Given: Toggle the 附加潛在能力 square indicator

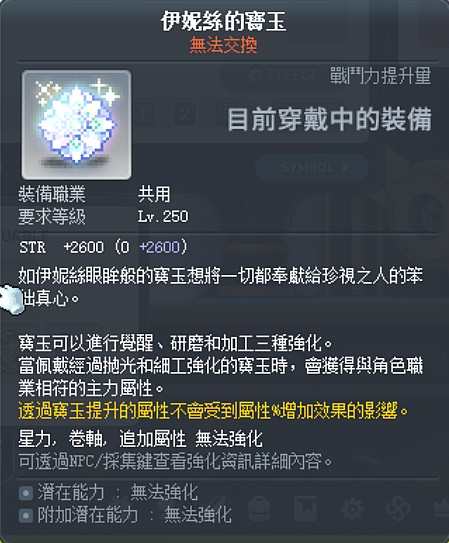Looking at the screenshot, I should 26,515.
